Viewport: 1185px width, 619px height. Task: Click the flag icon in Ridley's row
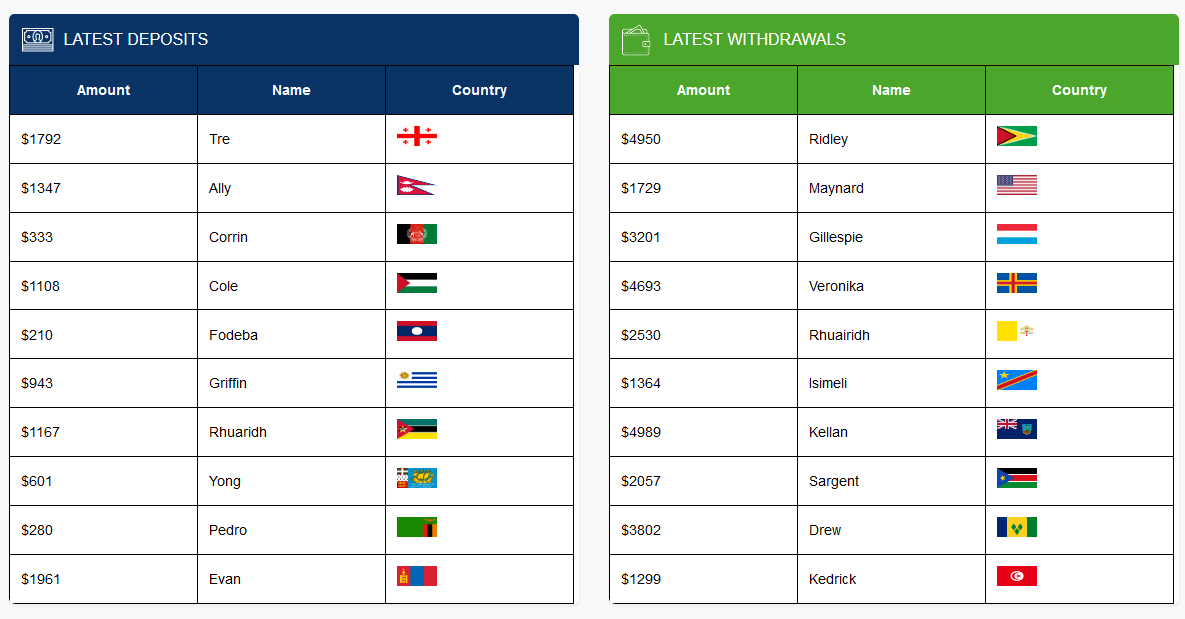coord(1016,136)
